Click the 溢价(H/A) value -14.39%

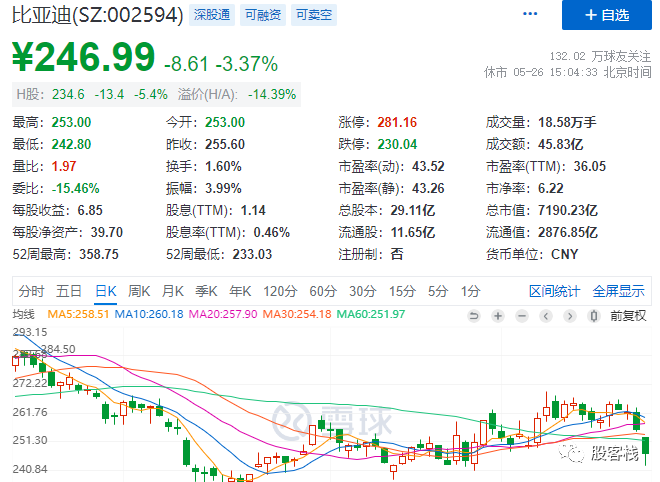272,94
